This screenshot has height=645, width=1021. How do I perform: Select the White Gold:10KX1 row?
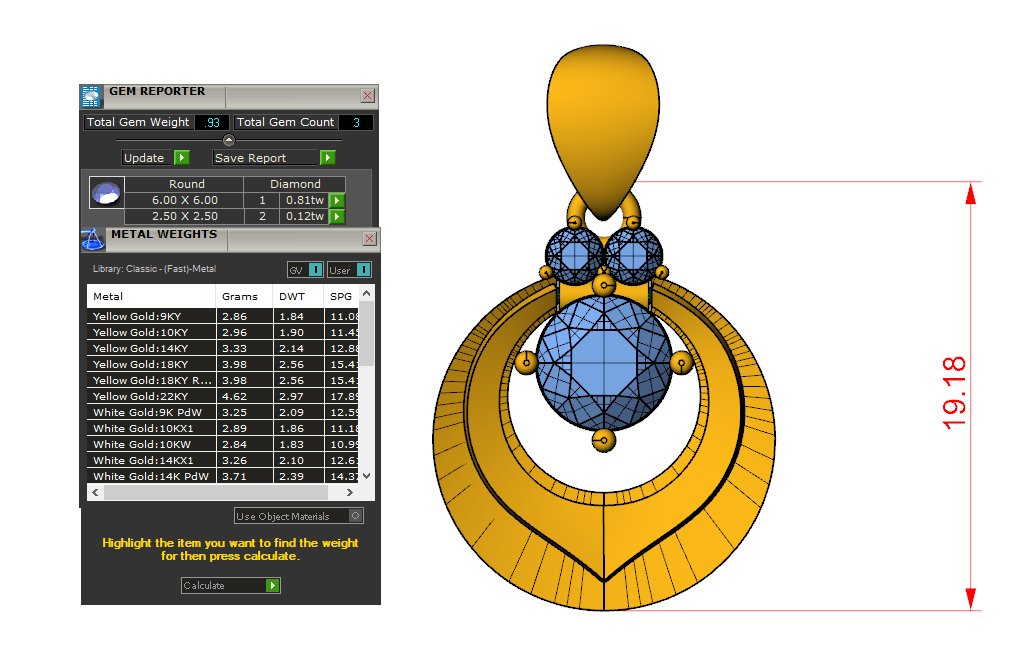point(223,428)
